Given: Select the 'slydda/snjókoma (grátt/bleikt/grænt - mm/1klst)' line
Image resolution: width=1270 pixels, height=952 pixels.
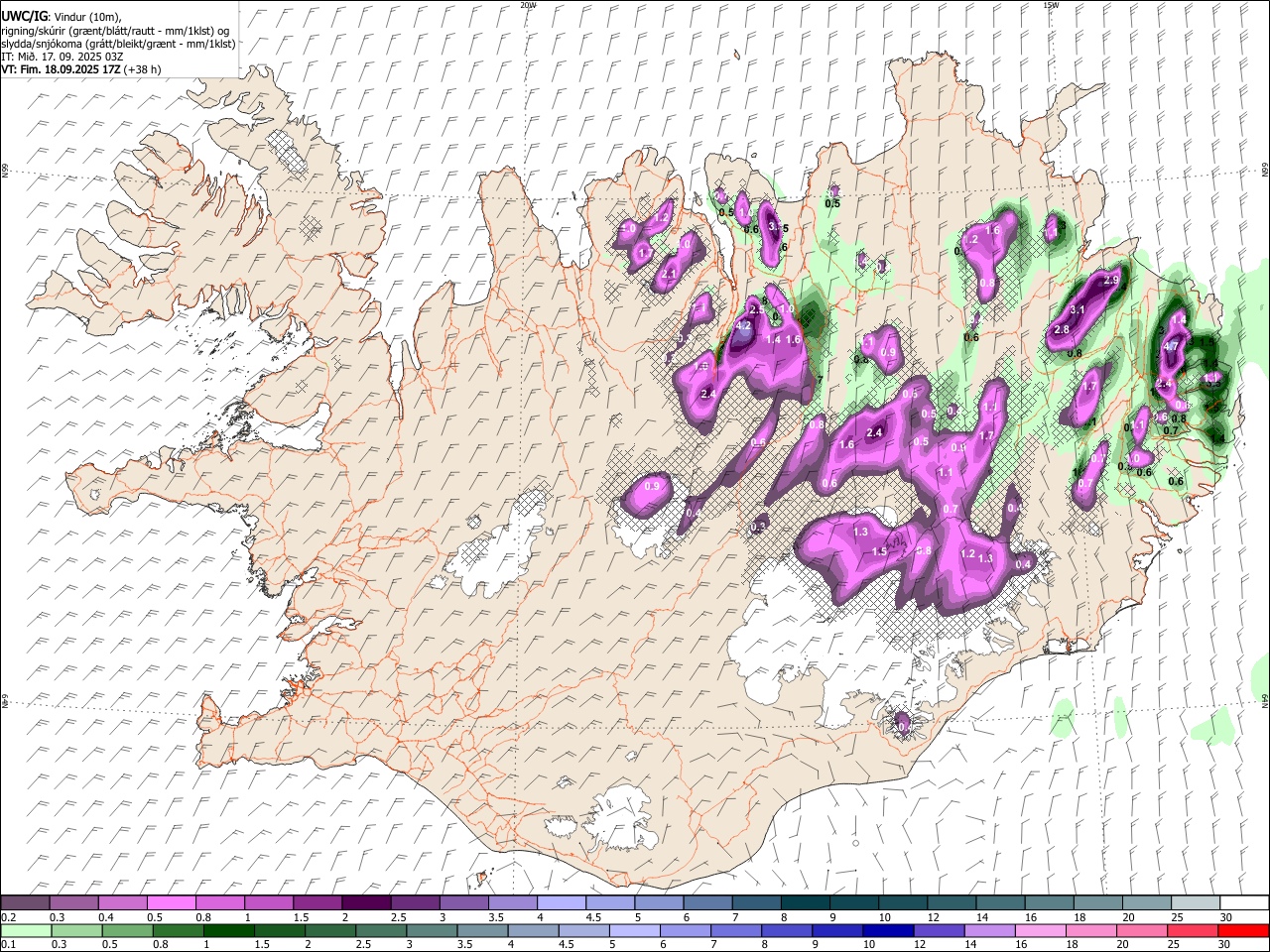Looking at the screenshot, I should click(x=118, y=44).
